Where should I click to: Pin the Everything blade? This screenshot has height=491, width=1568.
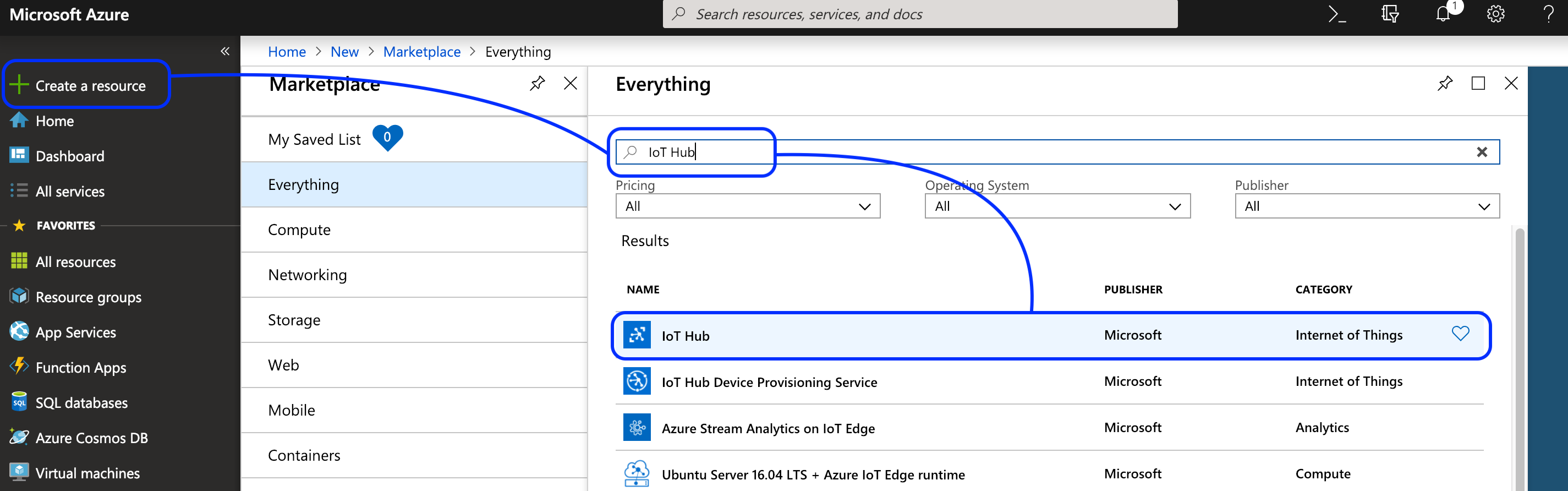tap(1445, 84)
